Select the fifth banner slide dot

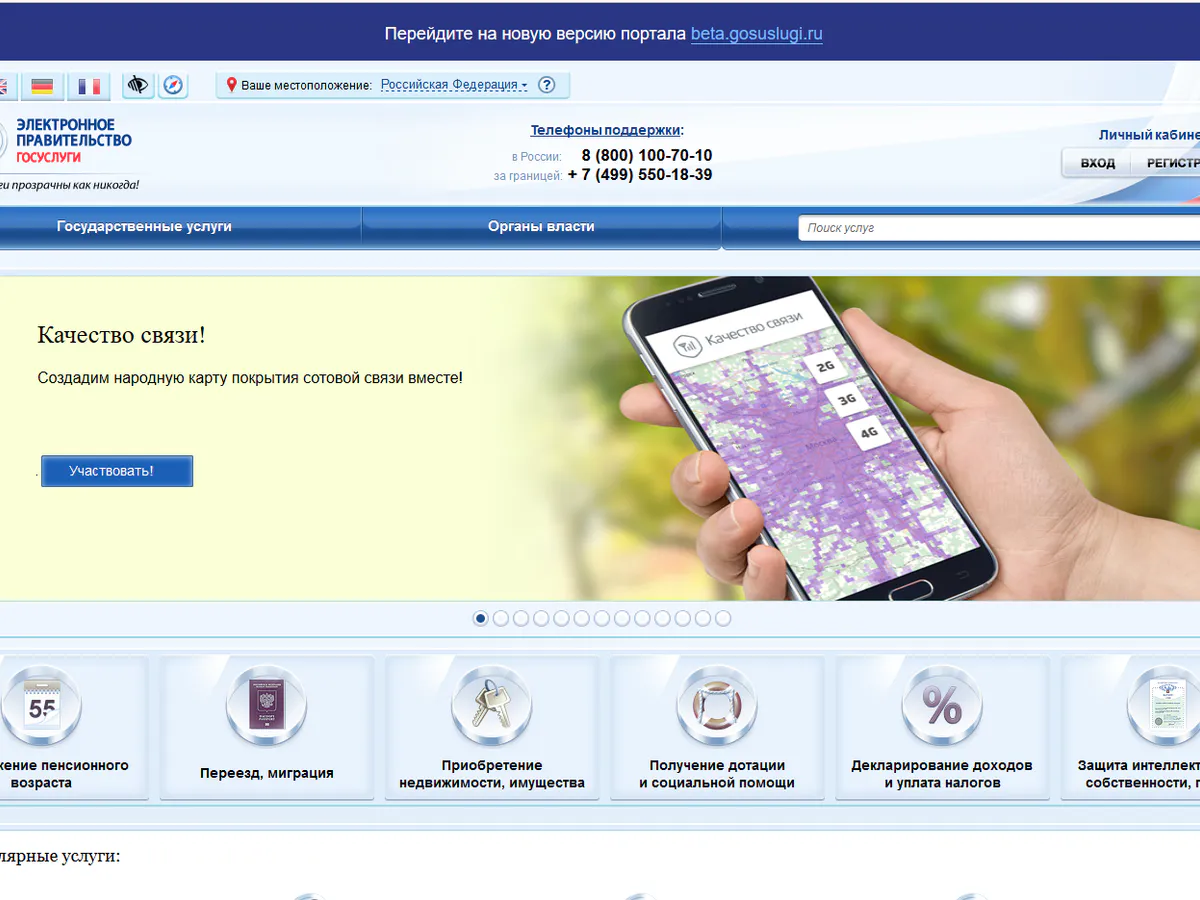coord(561,618)
